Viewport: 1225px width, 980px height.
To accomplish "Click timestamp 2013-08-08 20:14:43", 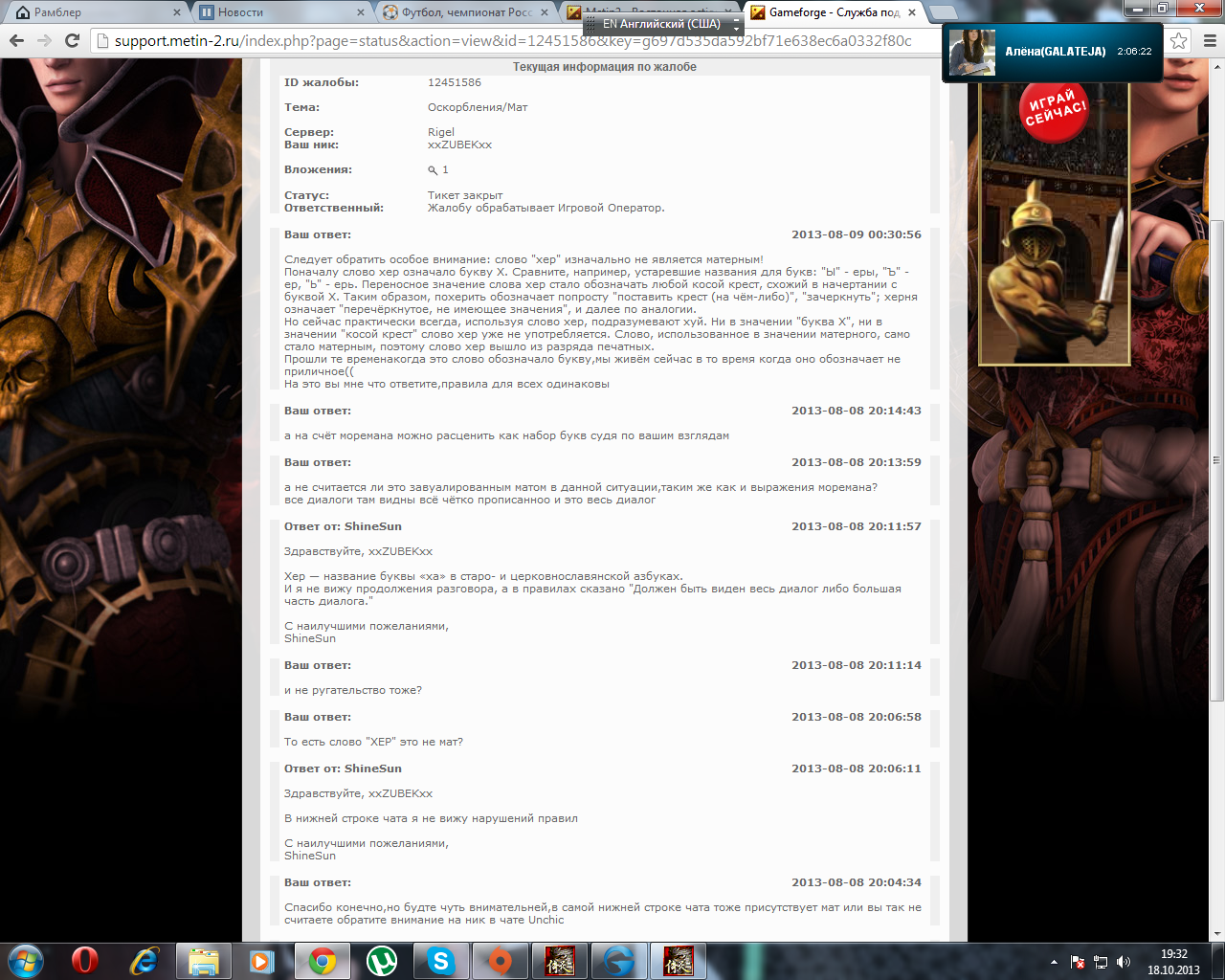I will click(857, 411).
